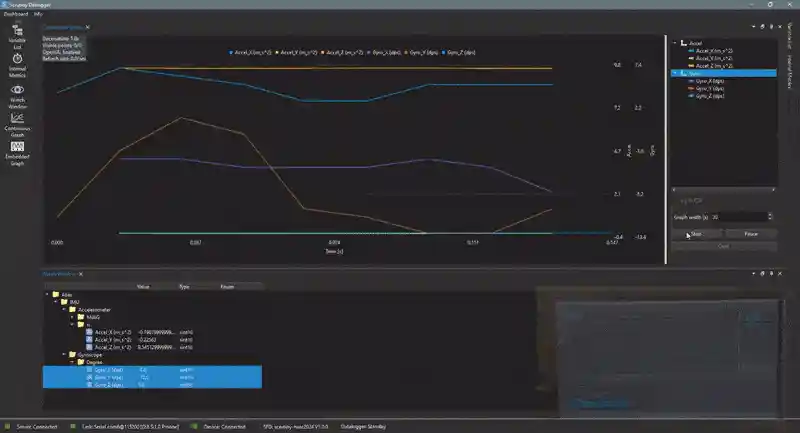The height and width of the screenshot is (433, 800).
Task: Click the Value column header in Watch Window
Action: click(x=143, y=287)
